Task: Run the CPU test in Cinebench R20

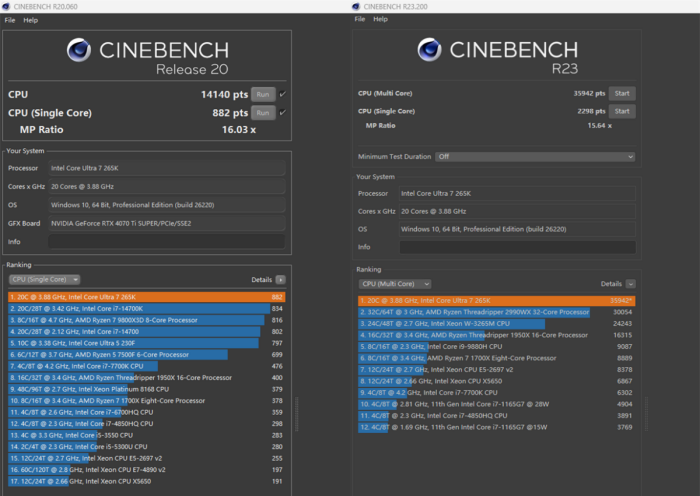Action: (263, 95)
